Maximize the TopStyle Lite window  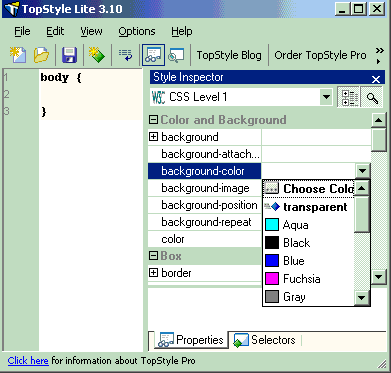click(359, 8)
